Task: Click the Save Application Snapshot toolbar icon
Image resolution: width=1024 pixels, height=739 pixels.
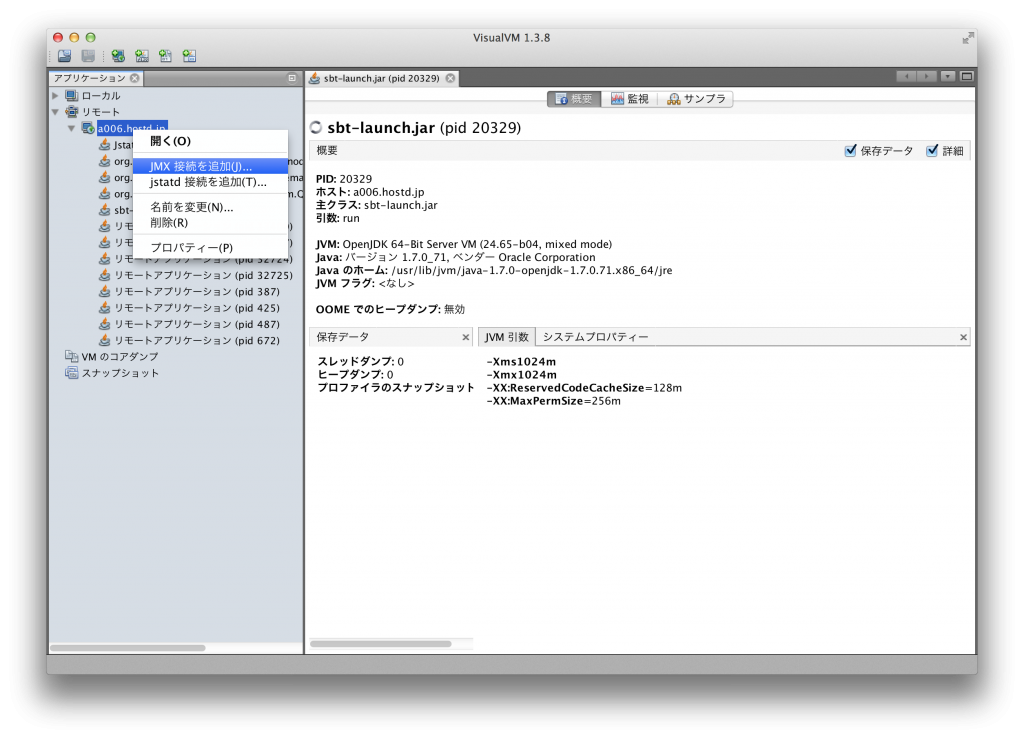Action: [89, 55]
